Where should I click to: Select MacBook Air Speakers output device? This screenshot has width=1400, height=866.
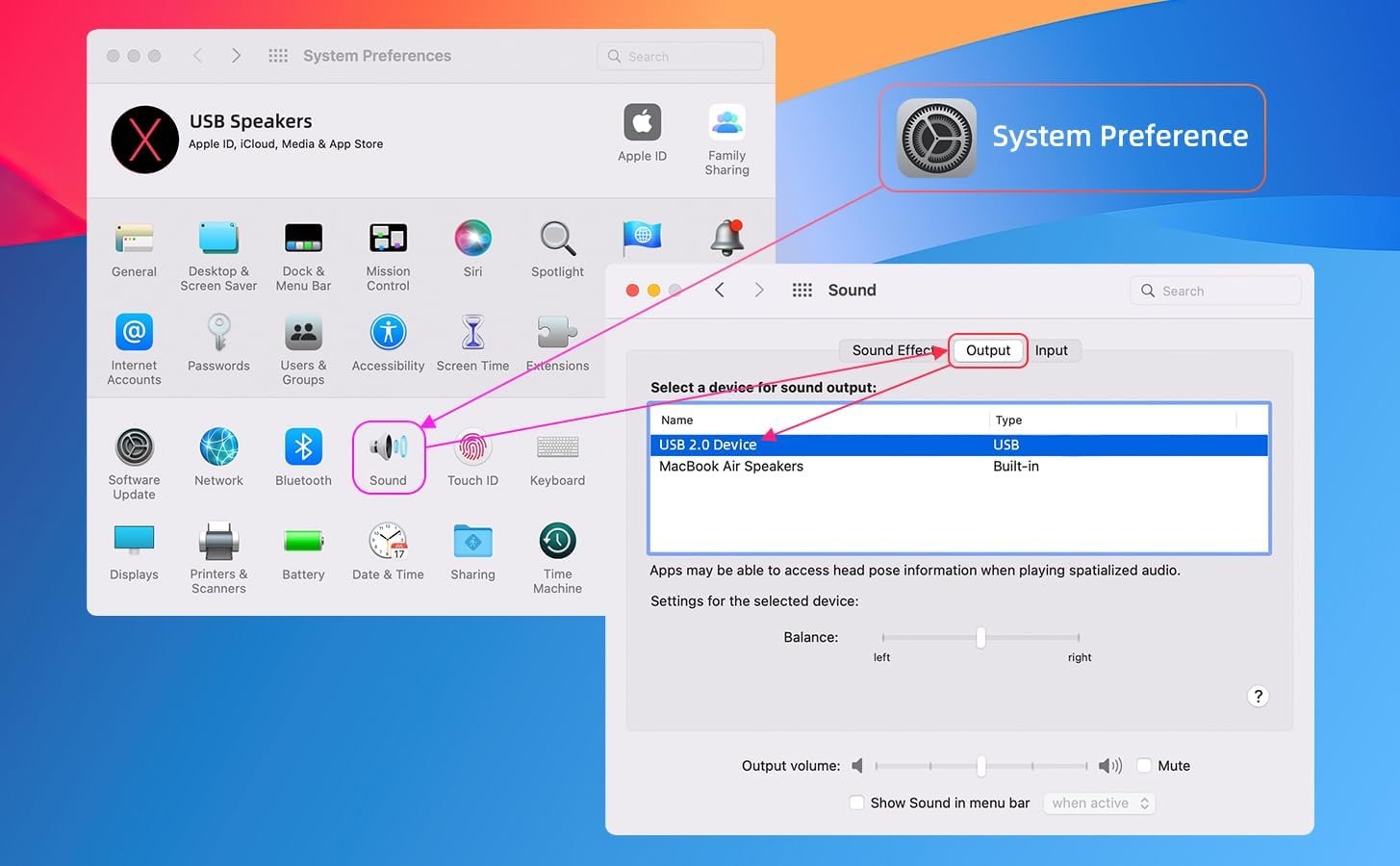pyautogui.click(x=731, y=467)
